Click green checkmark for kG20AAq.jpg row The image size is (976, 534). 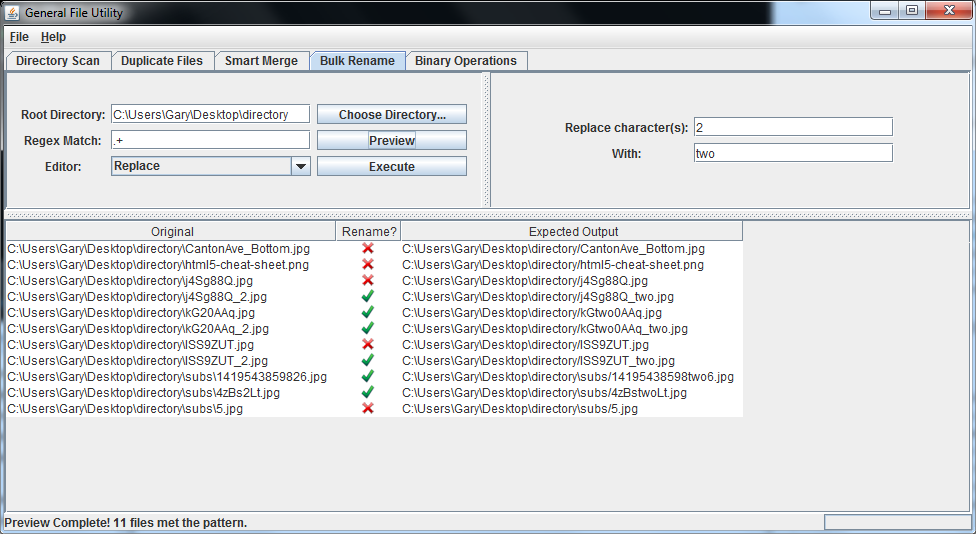point(368,313)
